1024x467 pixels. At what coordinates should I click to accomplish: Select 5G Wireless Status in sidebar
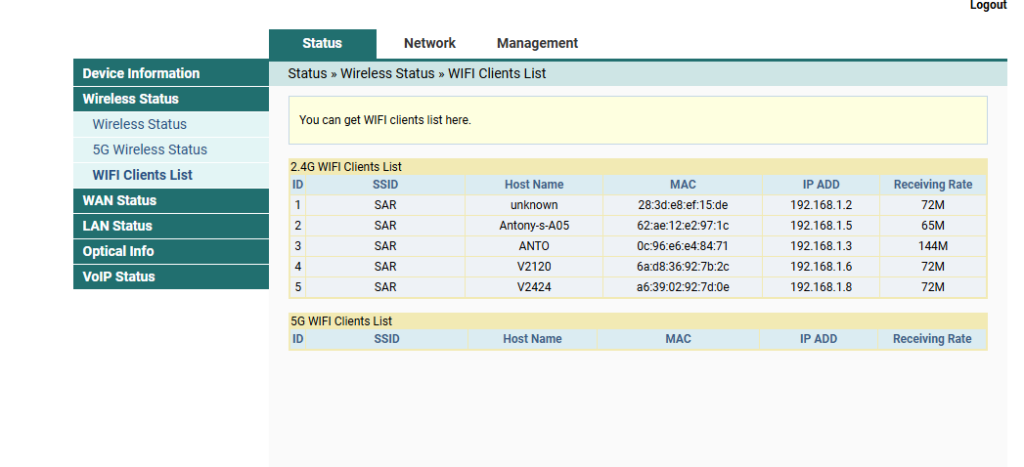tap(150, 149)
